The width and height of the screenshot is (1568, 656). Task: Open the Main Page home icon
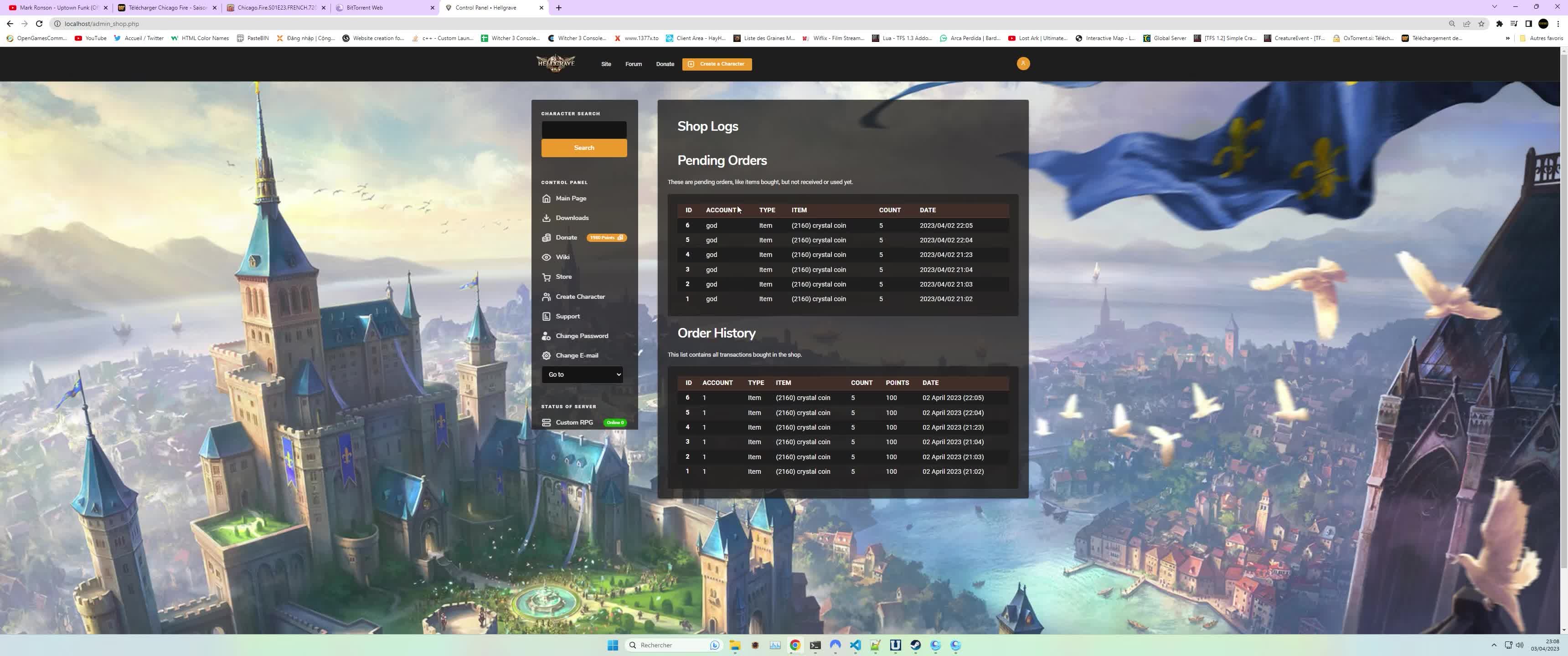click(x=546, y=198)
